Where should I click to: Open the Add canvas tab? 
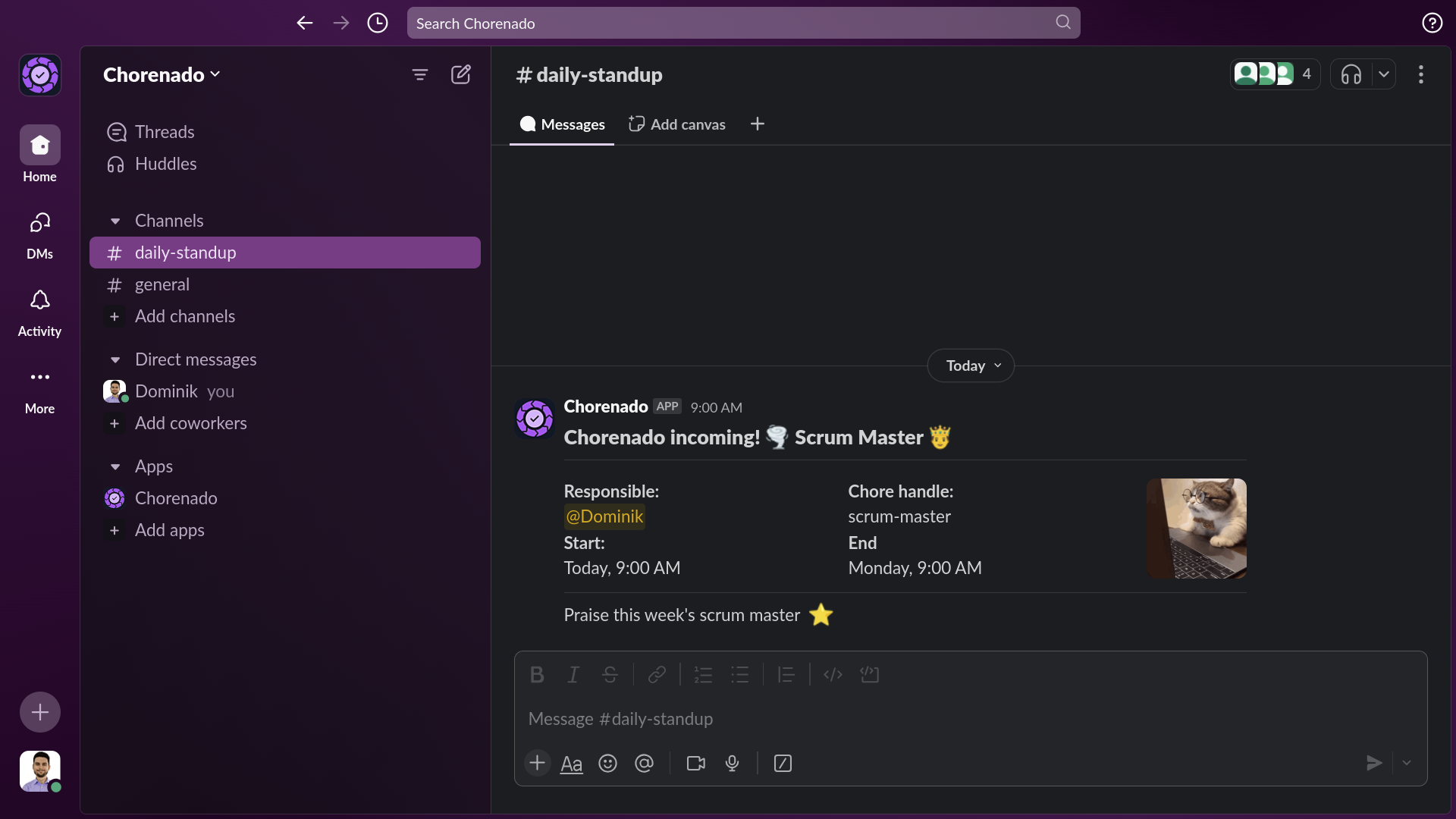tap(677, 124)
